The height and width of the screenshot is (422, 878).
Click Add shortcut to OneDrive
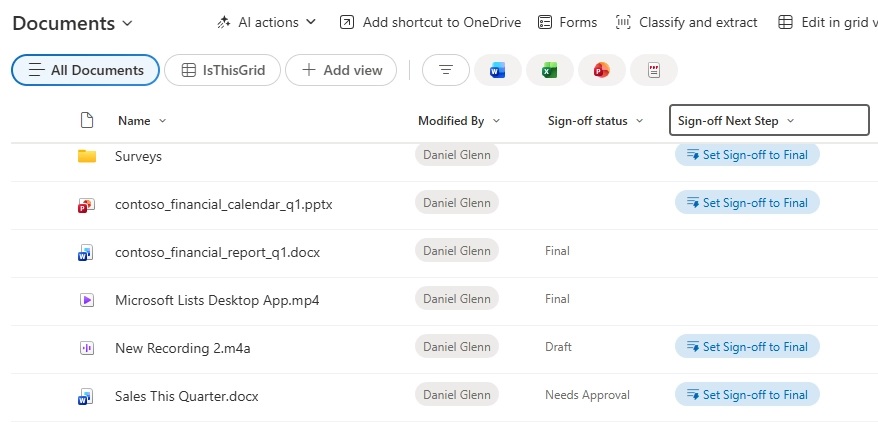pos(430,22)
